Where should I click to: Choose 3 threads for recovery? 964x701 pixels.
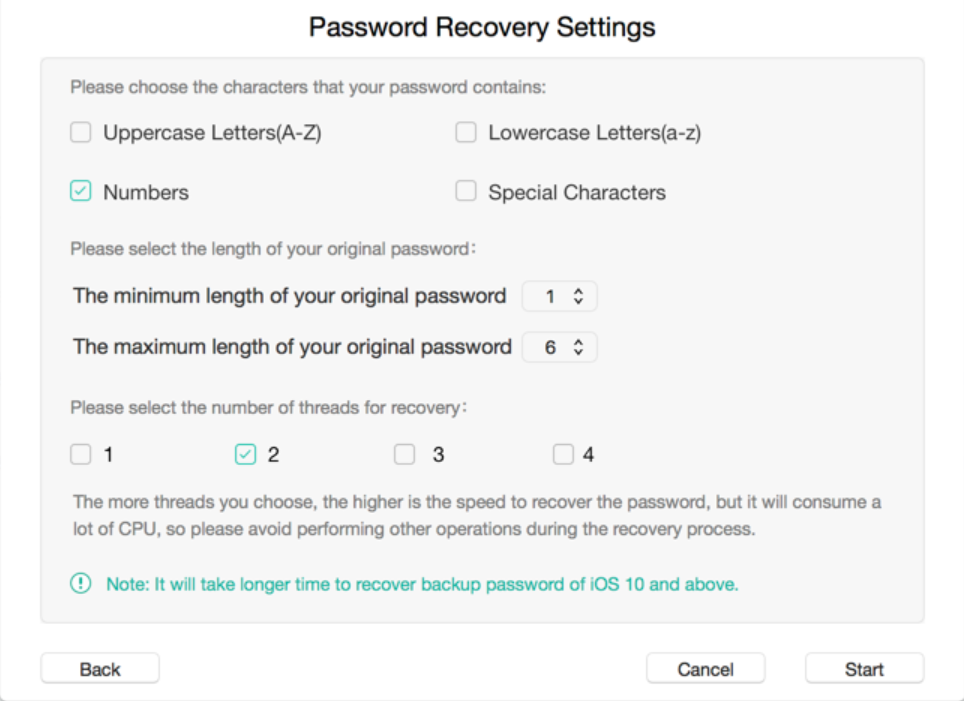404,455
